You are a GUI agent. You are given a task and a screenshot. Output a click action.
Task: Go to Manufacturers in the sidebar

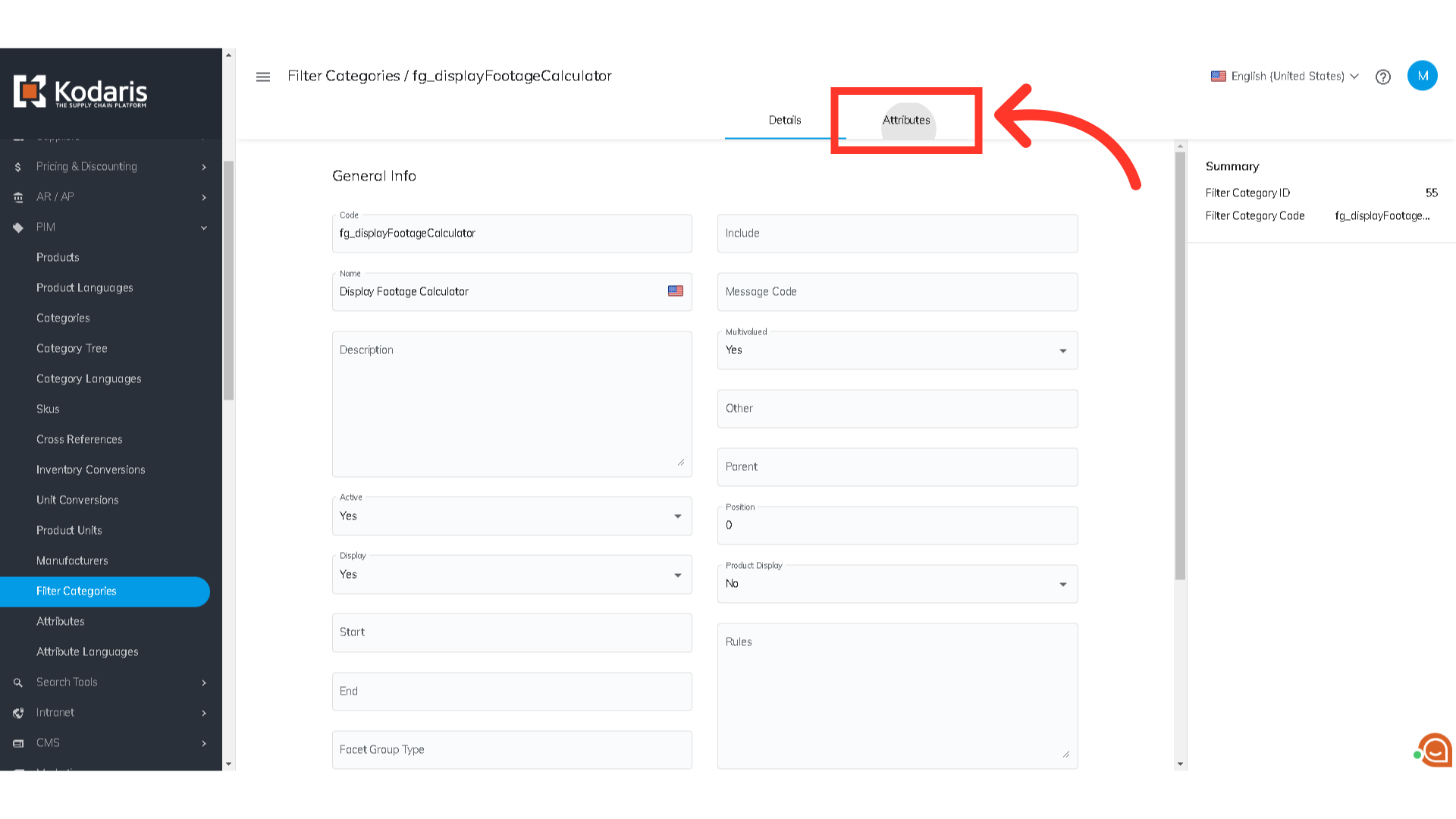pyautogui.click(x=72, y=561)
